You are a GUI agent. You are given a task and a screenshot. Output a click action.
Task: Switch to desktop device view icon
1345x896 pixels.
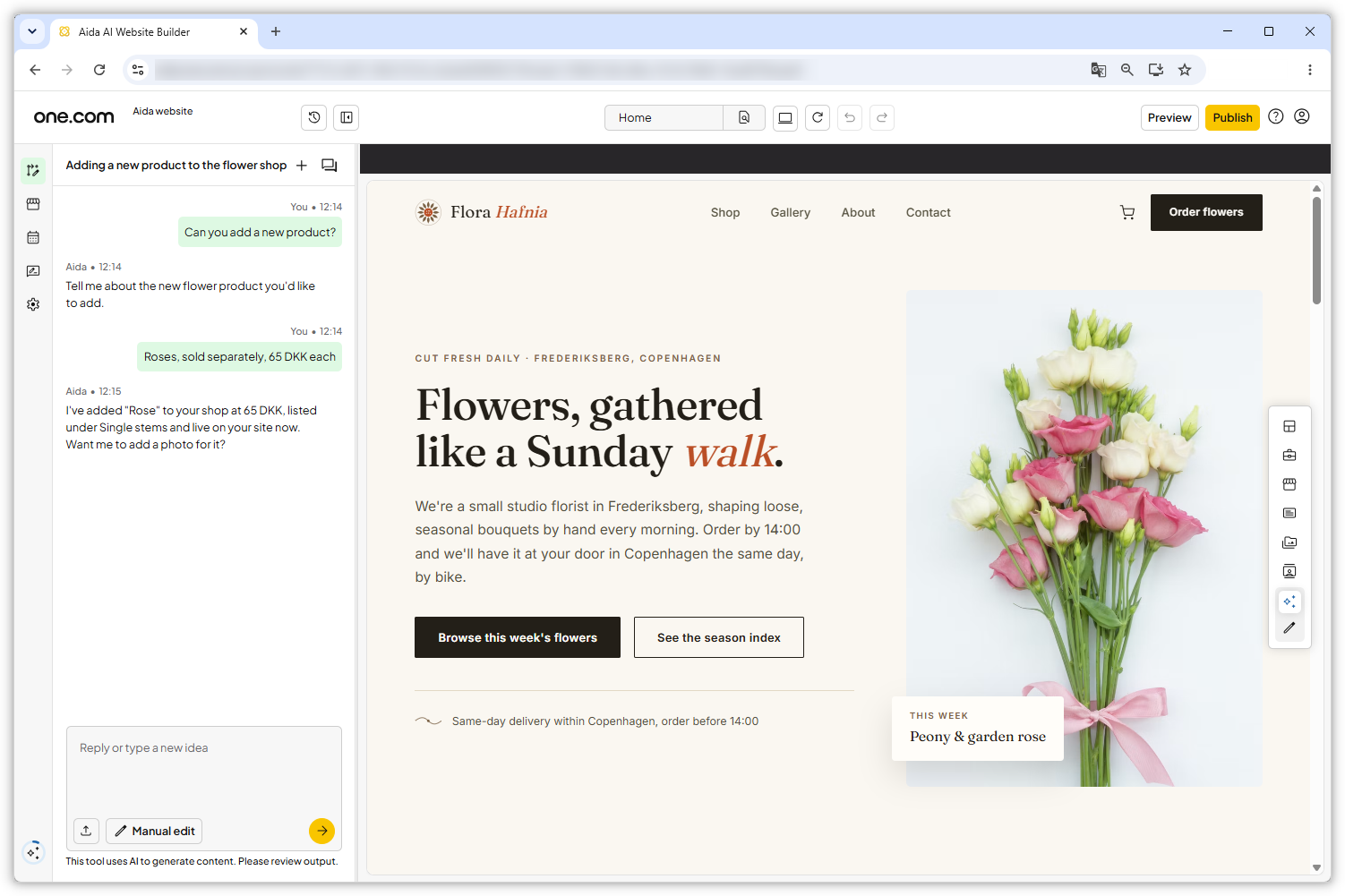coord(785,117)
